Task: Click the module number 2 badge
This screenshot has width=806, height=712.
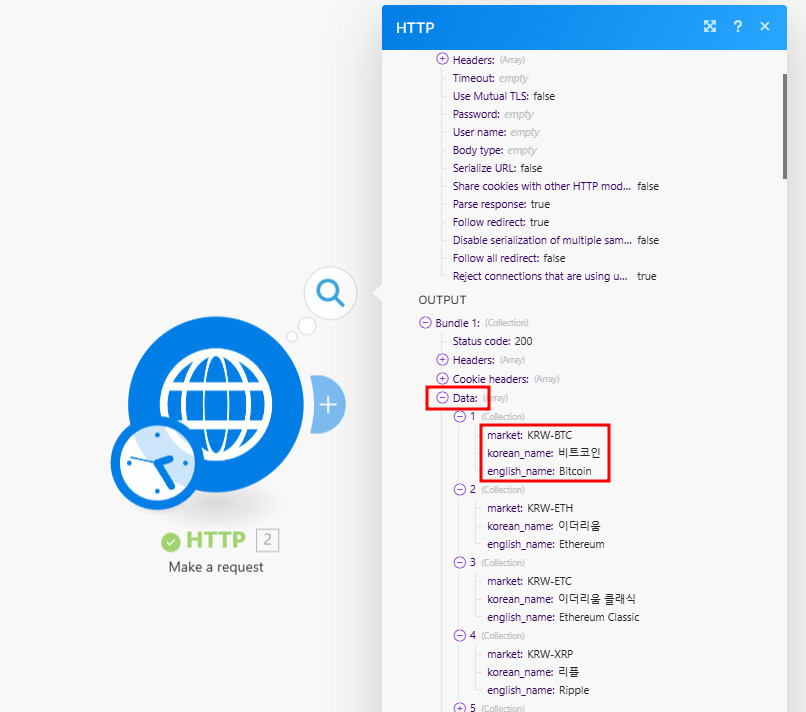Action: coord(267,540)
